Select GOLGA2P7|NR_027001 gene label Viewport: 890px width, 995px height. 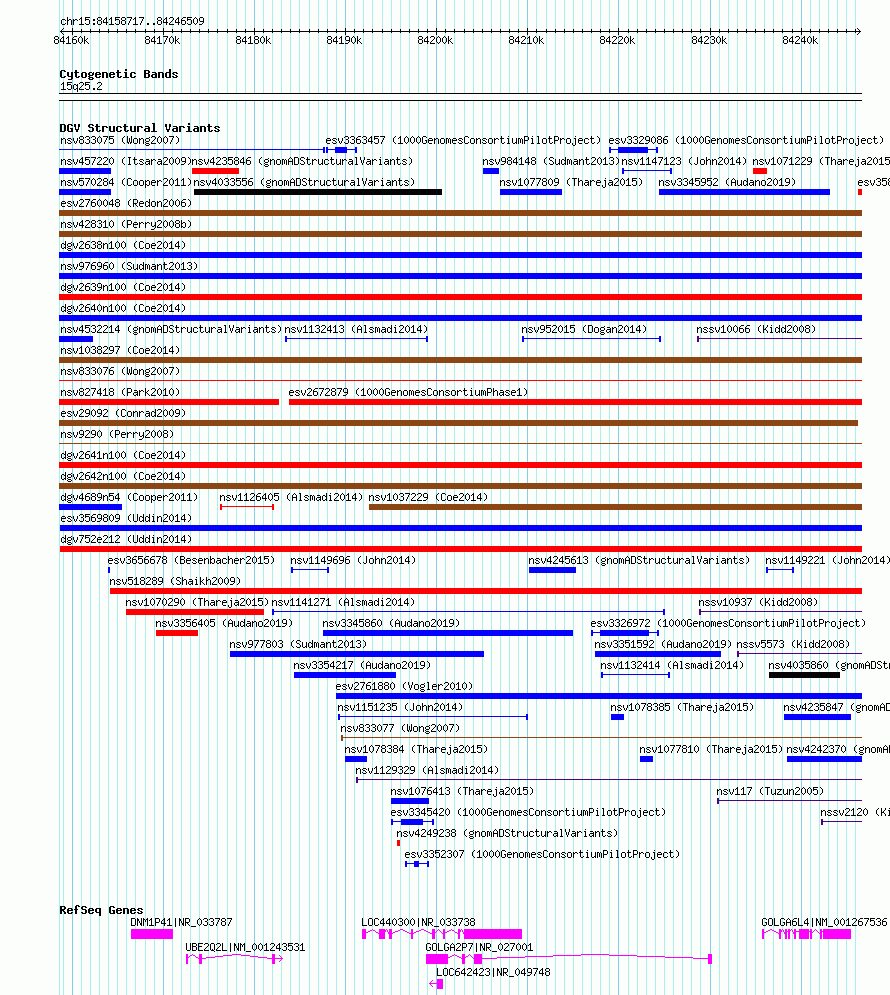pyautogui.click(x=479, y=947)
